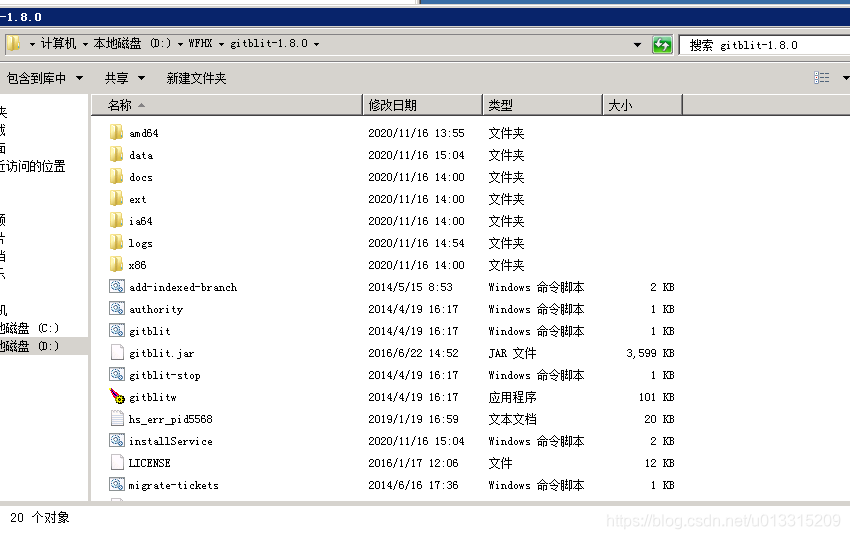This screenshot has height=539, width=850.
Task: Click the 3,599 KB size value
Action: [651, 353]
